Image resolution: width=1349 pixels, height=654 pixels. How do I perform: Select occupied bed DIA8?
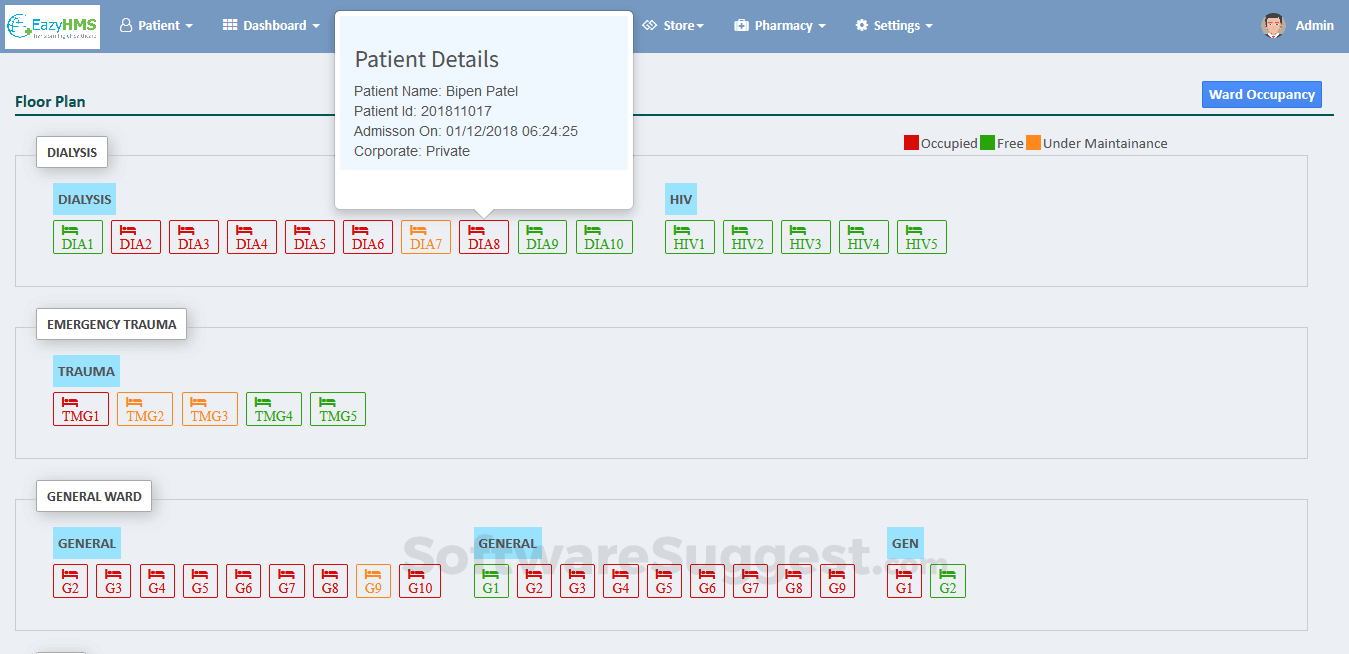point(484,237)
